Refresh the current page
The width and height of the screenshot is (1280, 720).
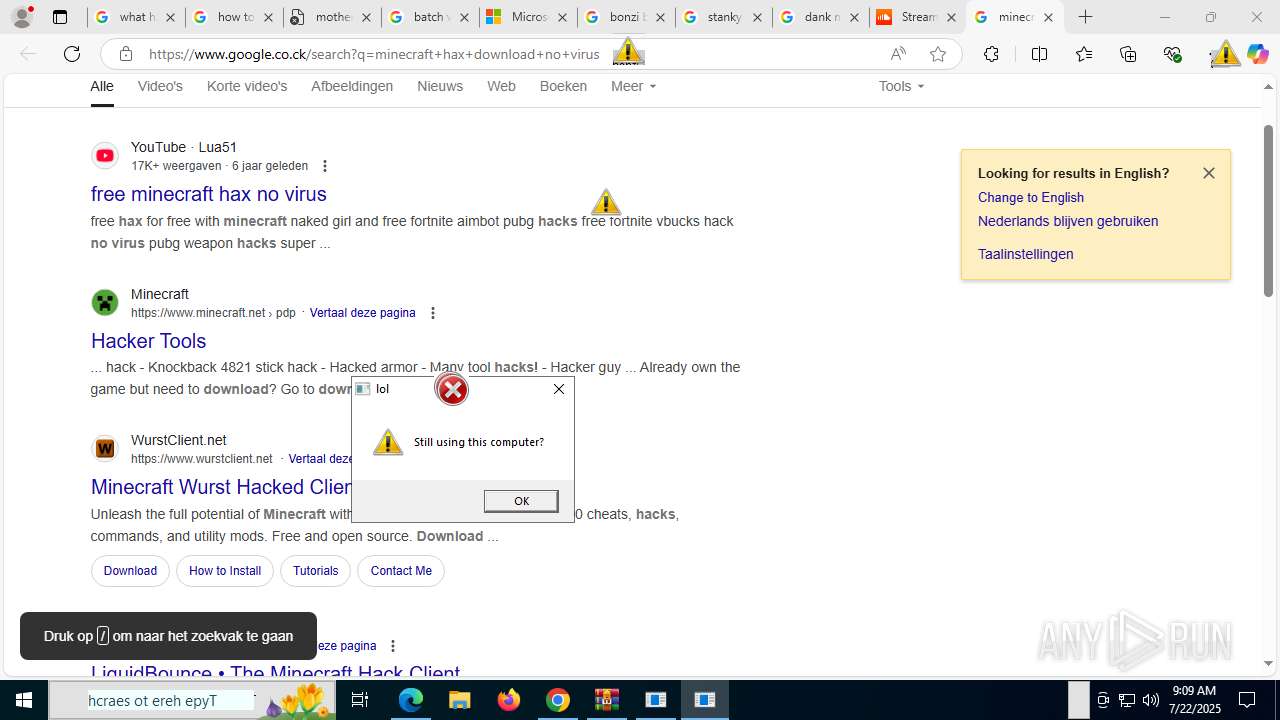pos(72,54)
